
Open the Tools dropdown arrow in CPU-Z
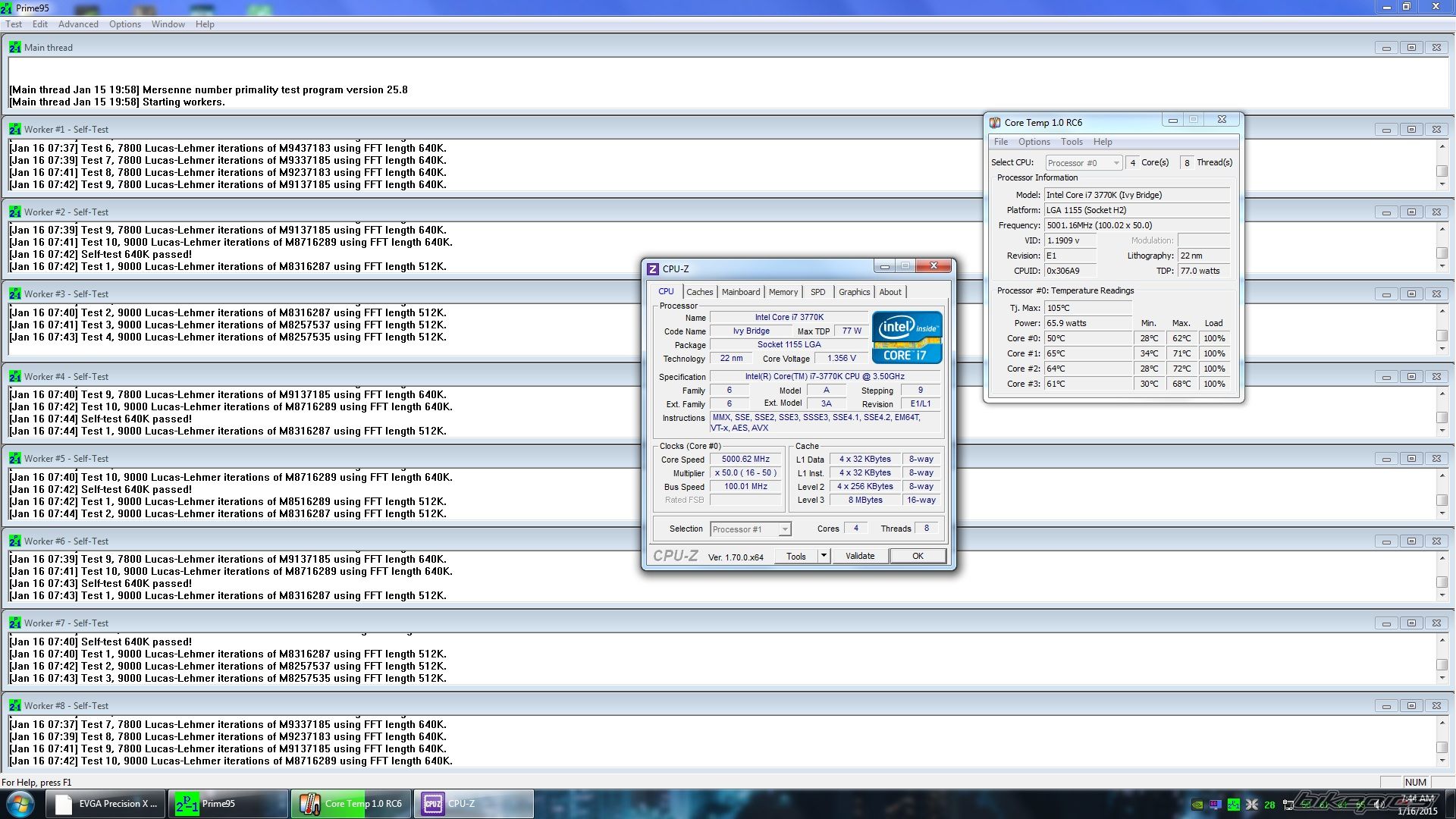[x=824, y=556]
